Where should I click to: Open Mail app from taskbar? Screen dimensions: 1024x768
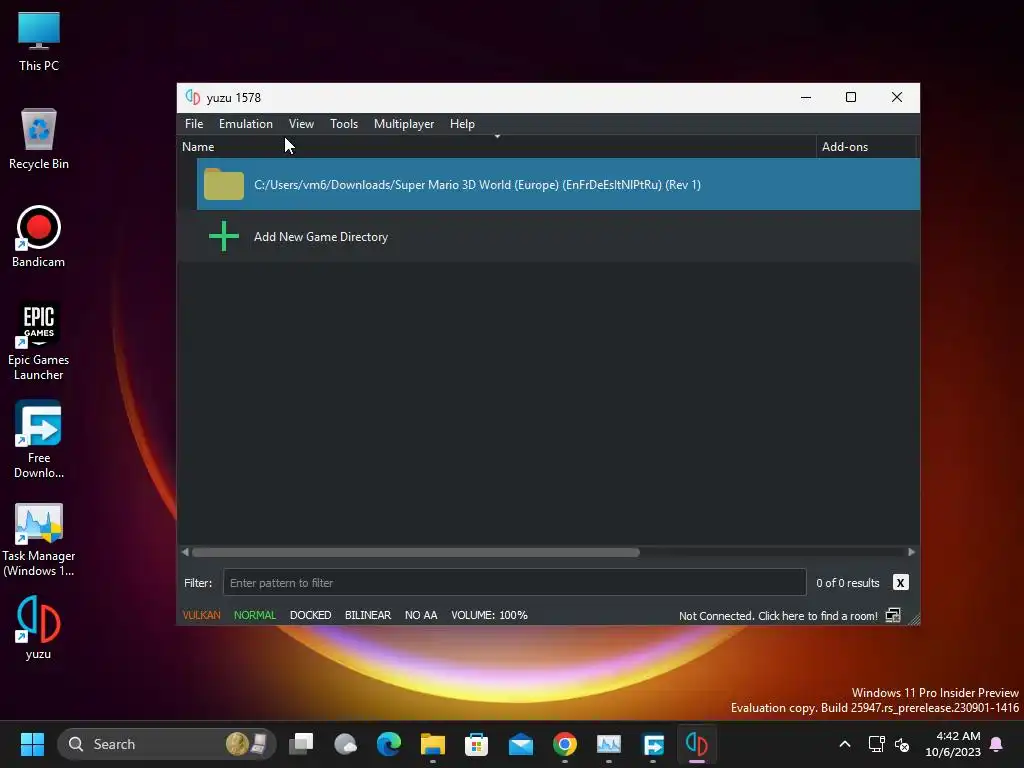tap(520, 744)
